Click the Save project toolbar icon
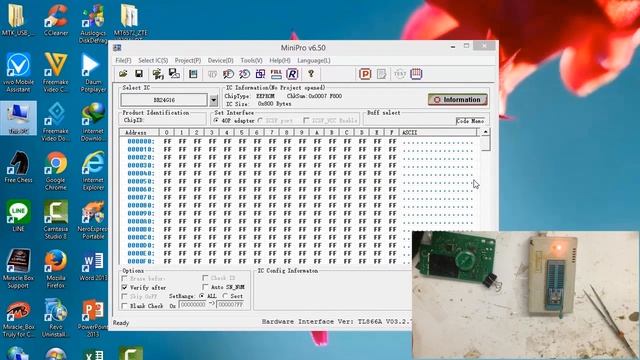The width and height of the screenshot is (640, 360). coord(174,74)
